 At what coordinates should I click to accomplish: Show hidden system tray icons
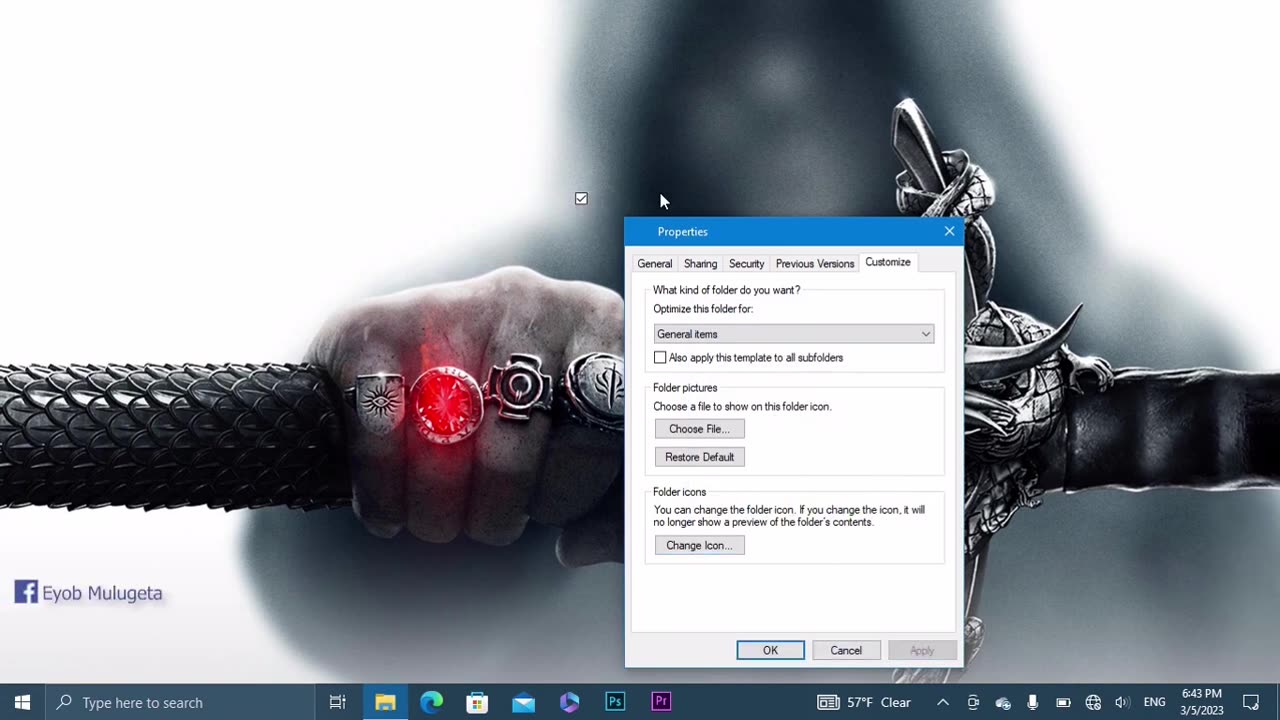coord(943,702)
